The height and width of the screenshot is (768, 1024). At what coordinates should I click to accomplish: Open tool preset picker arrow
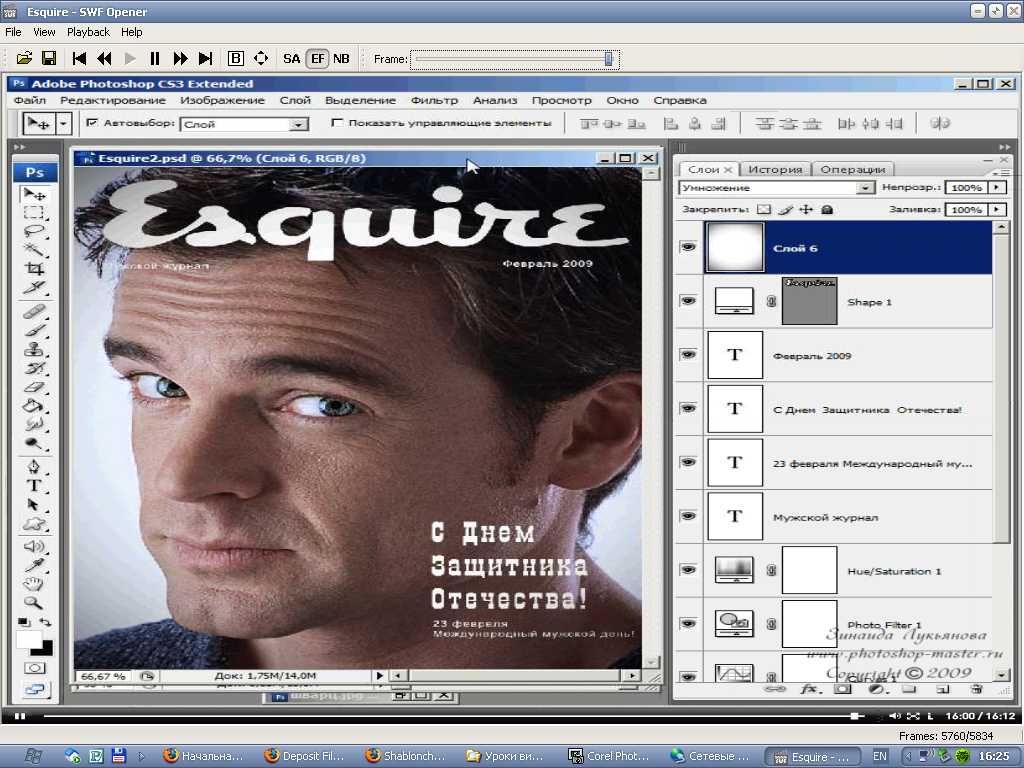[63, 123]
